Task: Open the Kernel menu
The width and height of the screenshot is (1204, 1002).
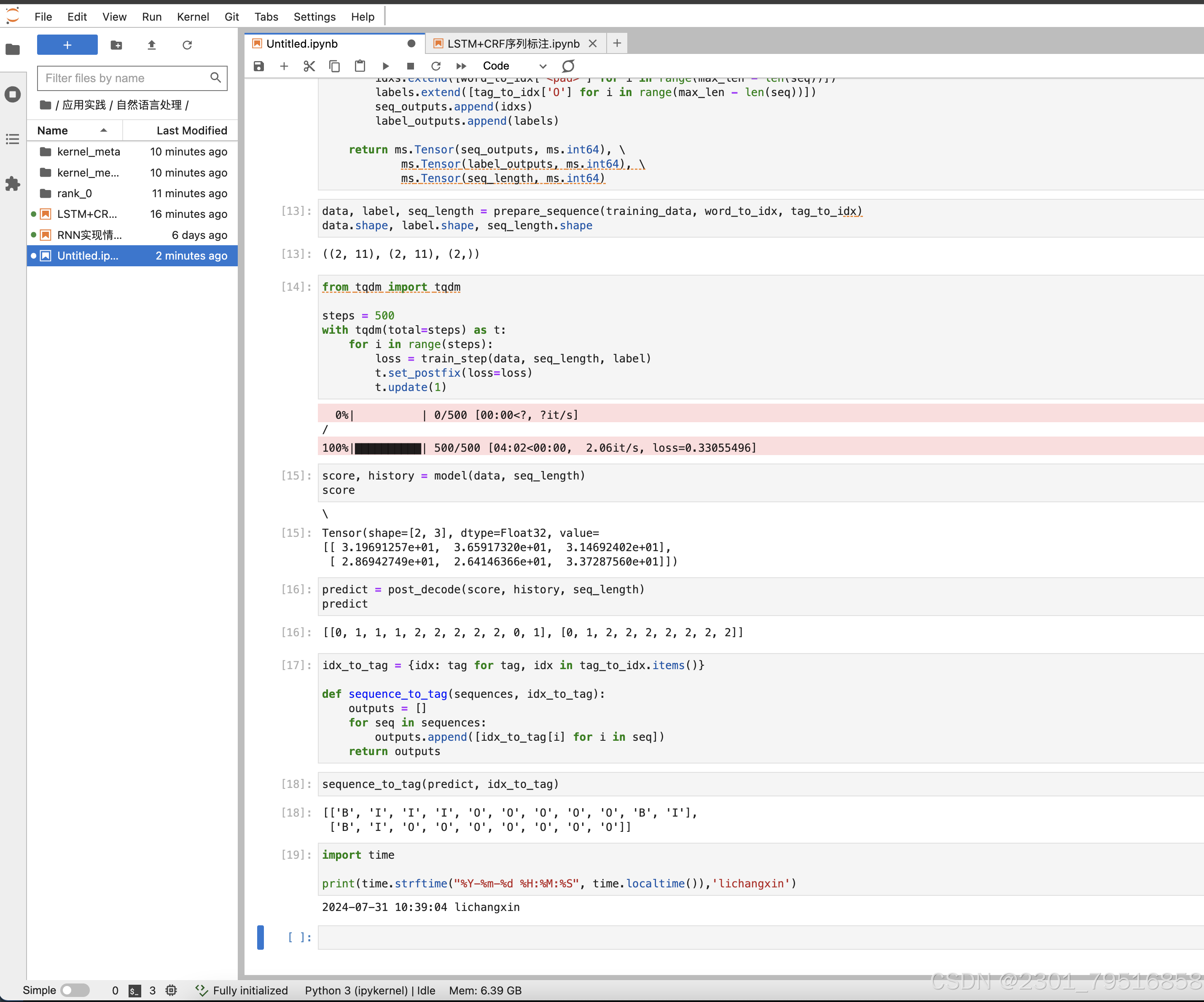Action: (x=193, y=16)
